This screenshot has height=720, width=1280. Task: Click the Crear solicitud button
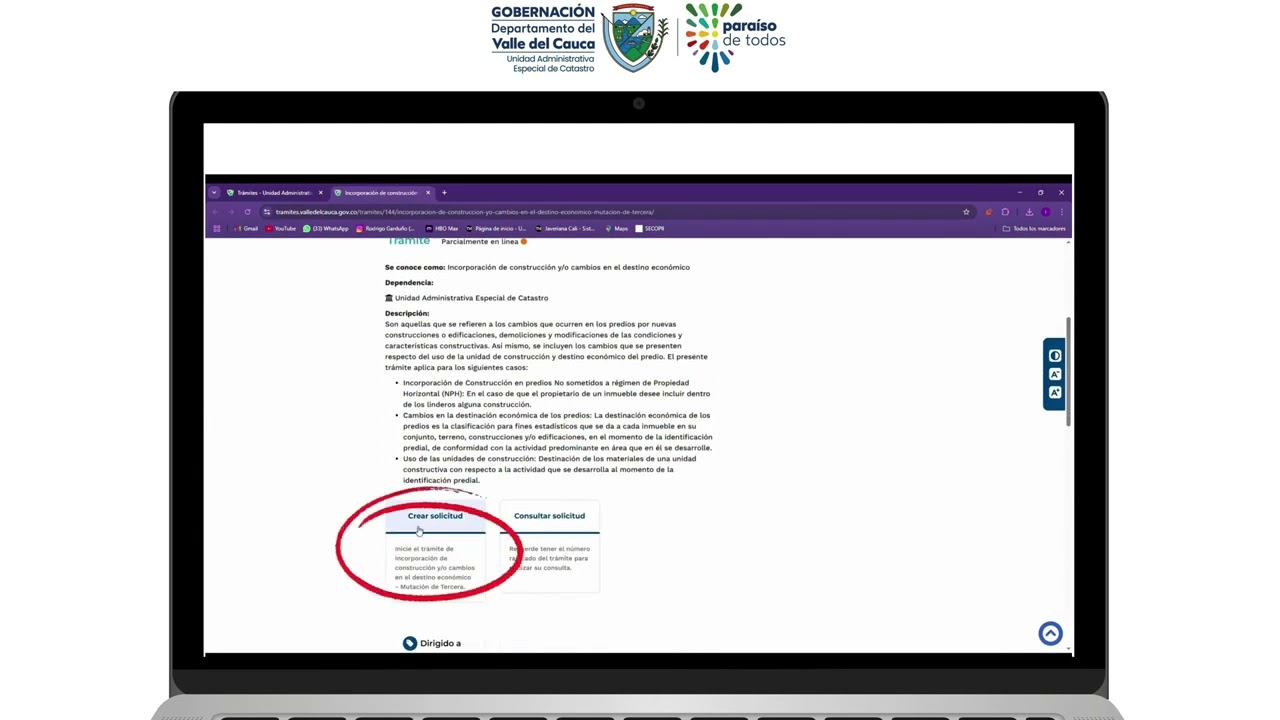(435, 516)
